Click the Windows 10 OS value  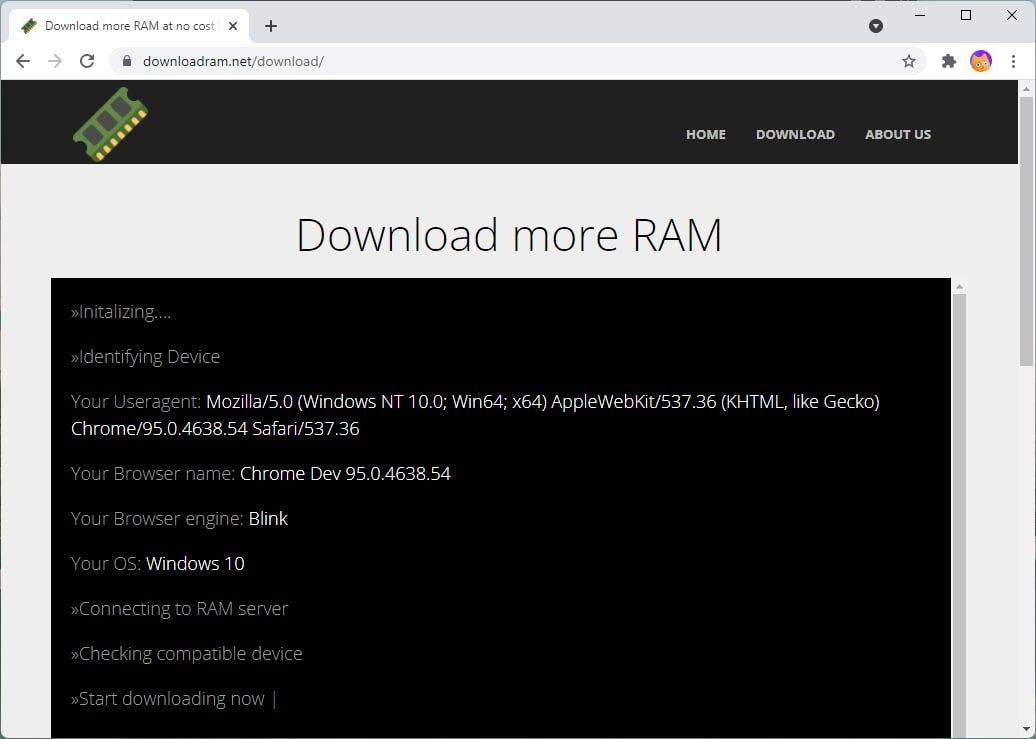[x=195, y=564]
